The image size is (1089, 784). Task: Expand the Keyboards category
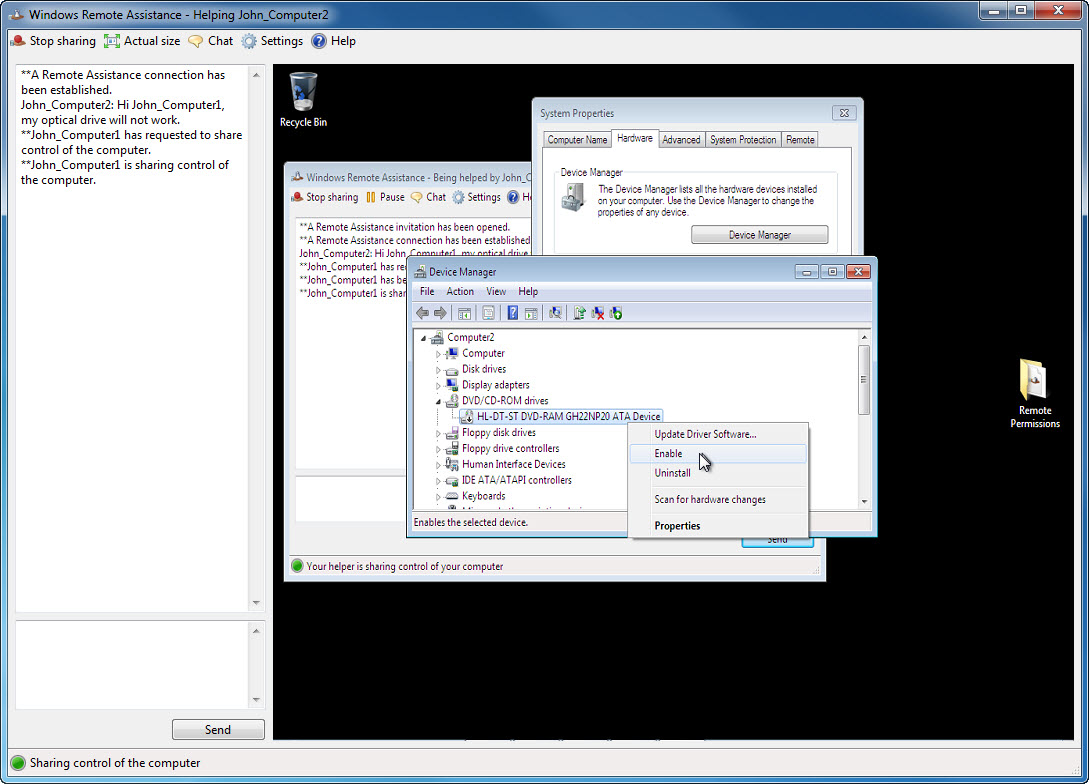click(x=438, y=497)
